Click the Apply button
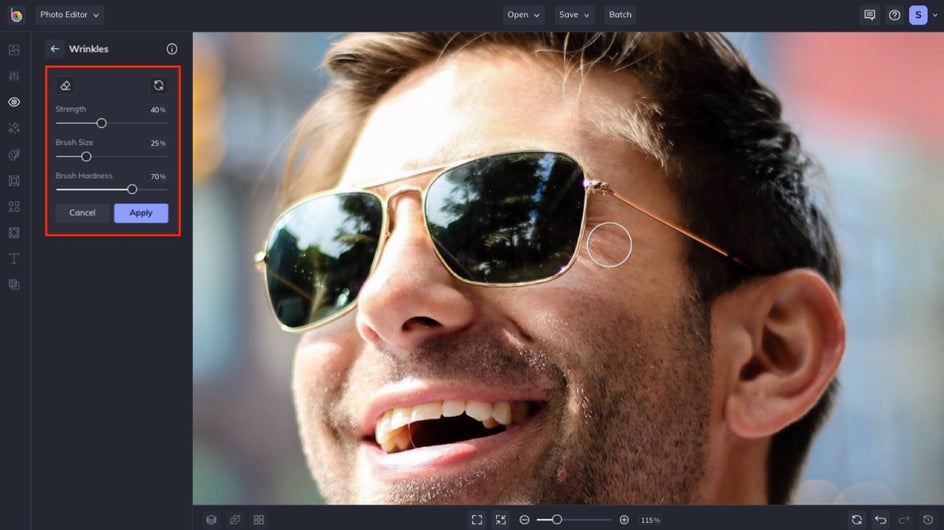The width and height of the screenshot is (944, 530). pos(141,213)
